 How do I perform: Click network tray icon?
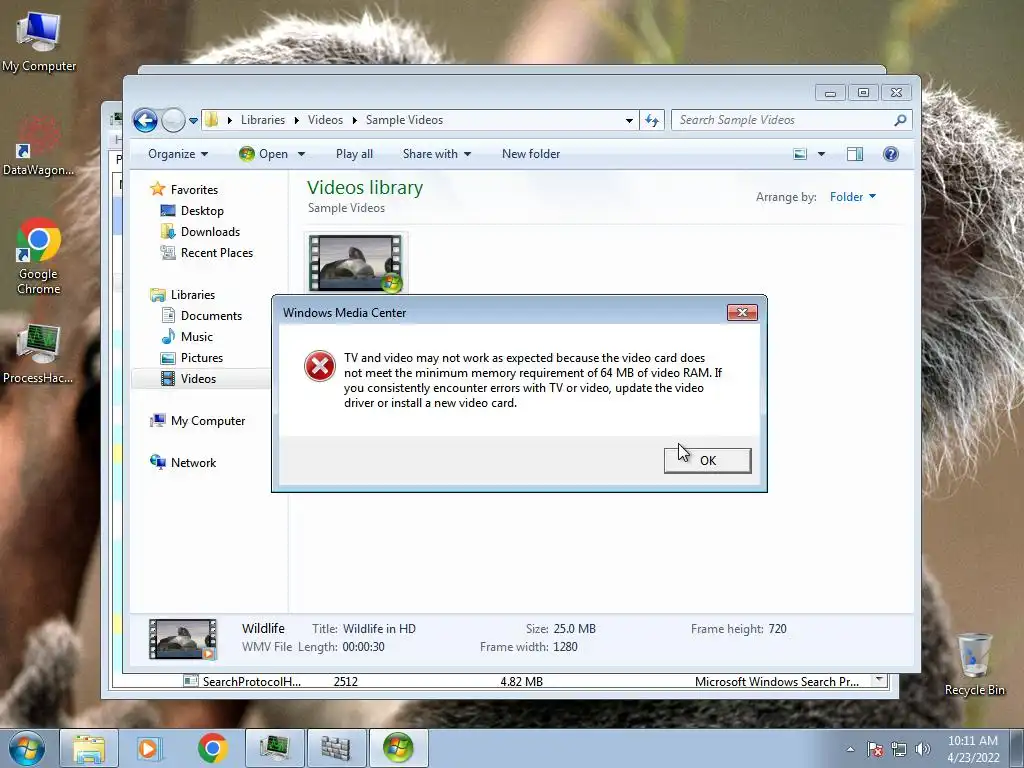(899, 749)
